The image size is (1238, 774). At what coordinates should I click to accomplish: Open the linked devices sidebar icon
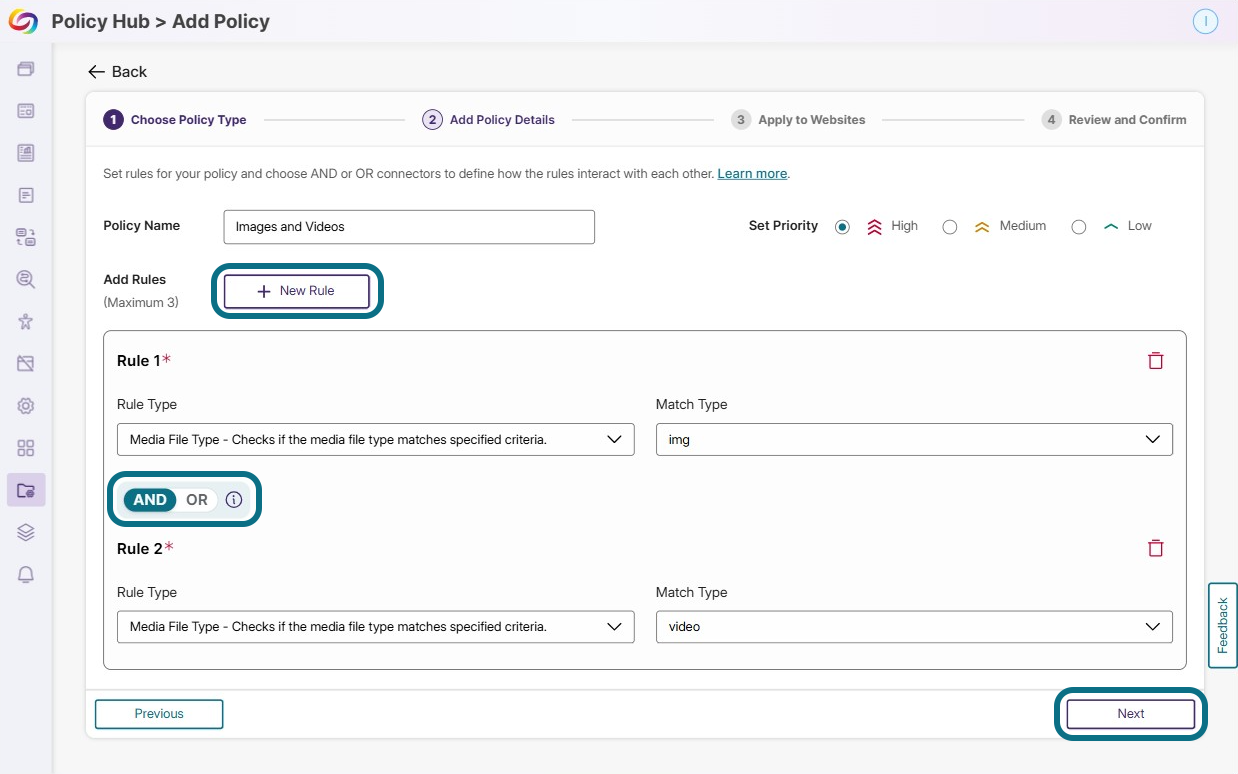[26, 237]
